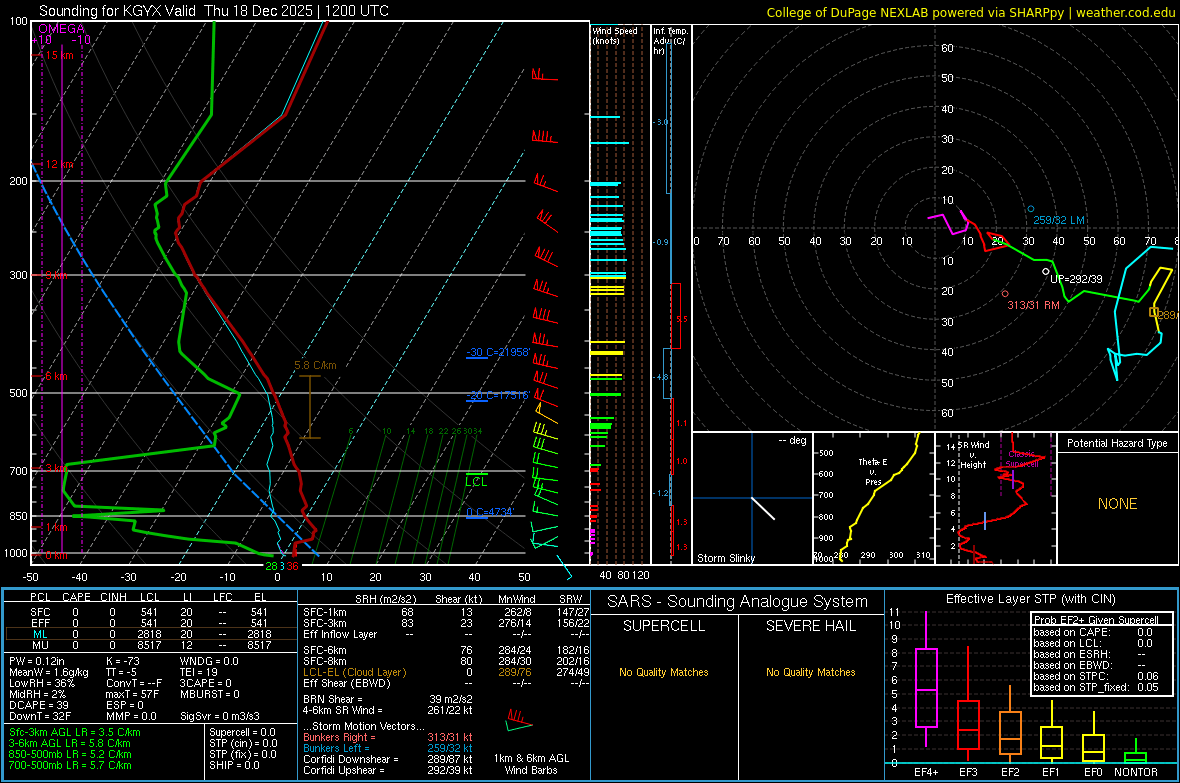Click the white Storm Slinky line

(763, 508)
